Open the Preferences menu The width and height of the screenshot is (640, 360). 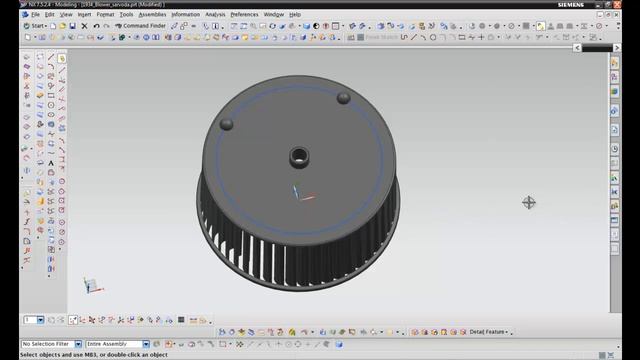244,14
